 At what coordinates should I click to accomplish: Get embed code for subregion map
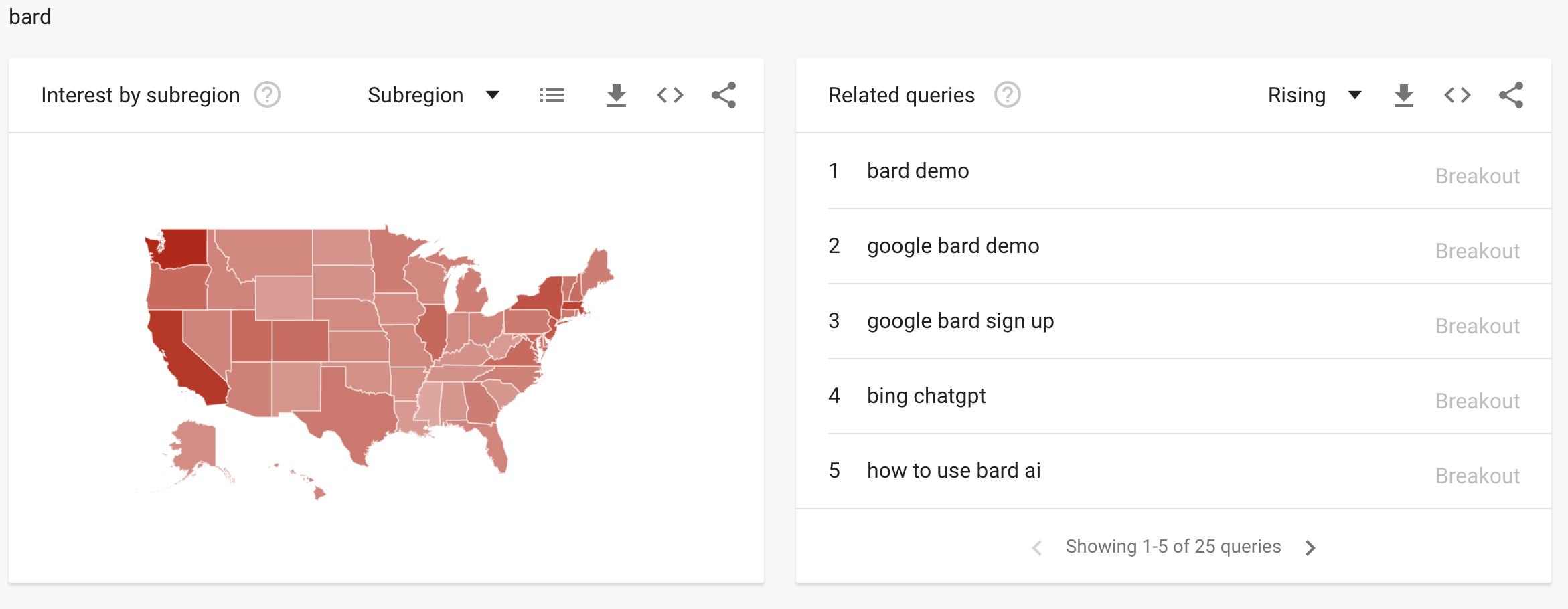670,96
